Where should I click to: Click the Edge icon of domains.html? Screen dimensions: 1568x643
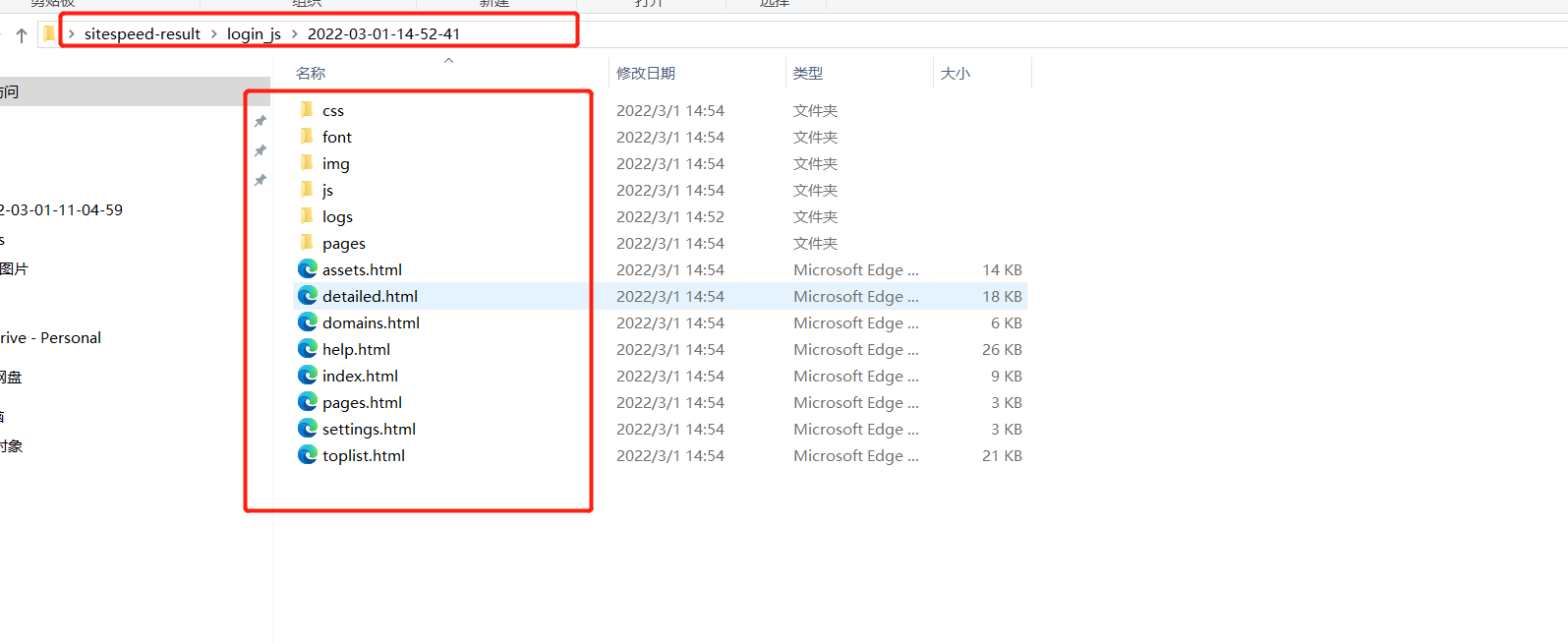pos(308,321)
